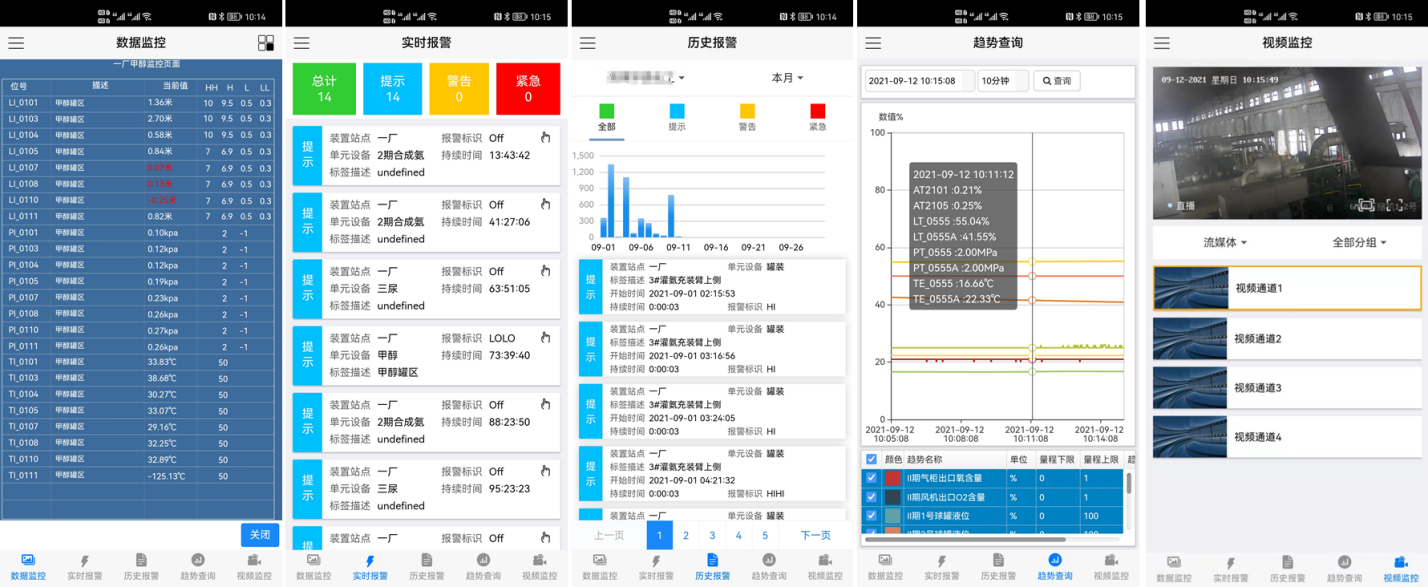Open 实时报警 from the 数据监控 screen's bottom bar
The image size is (1428, 587).
[84, 567]
